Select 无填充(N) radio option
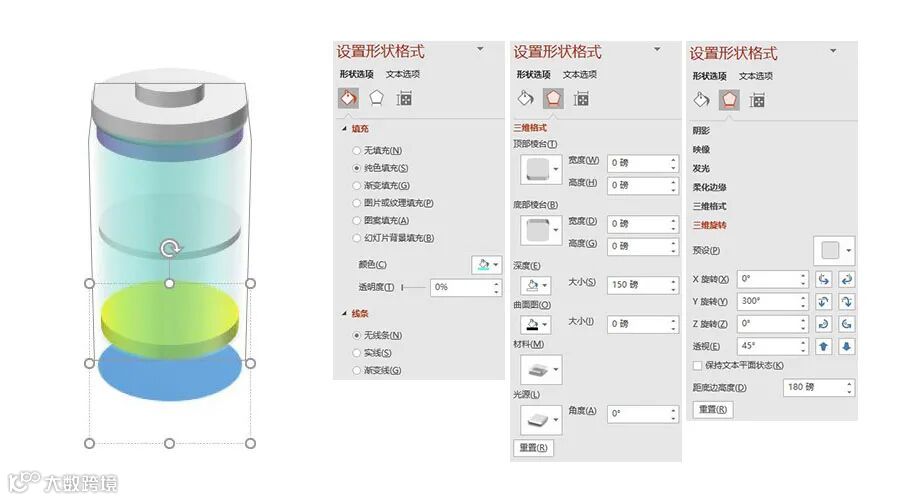 click(356, 150)
